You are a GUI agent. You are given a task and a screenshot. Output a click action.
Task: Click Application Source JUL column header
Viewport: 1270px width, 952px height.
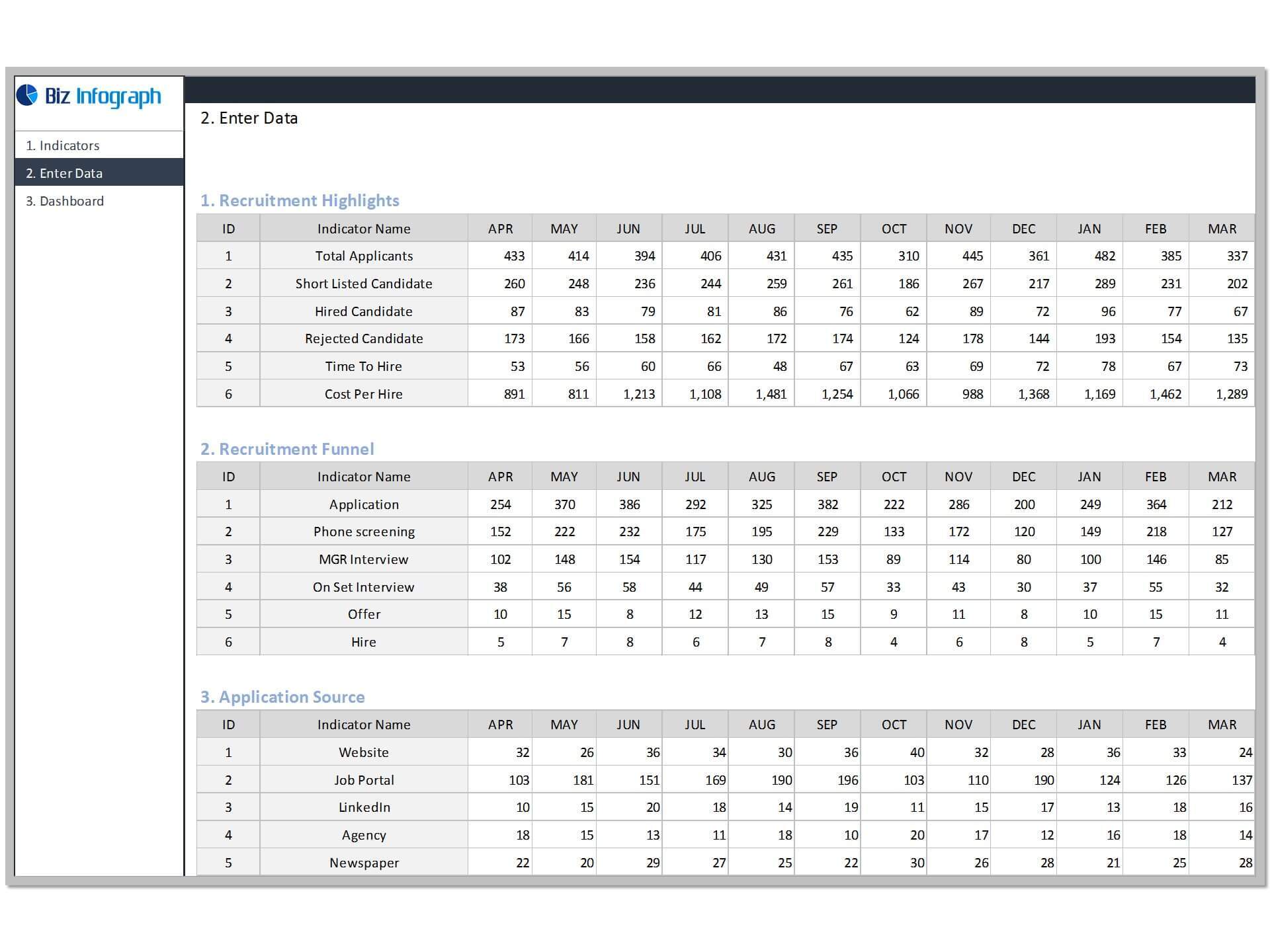tap(695, 725)
